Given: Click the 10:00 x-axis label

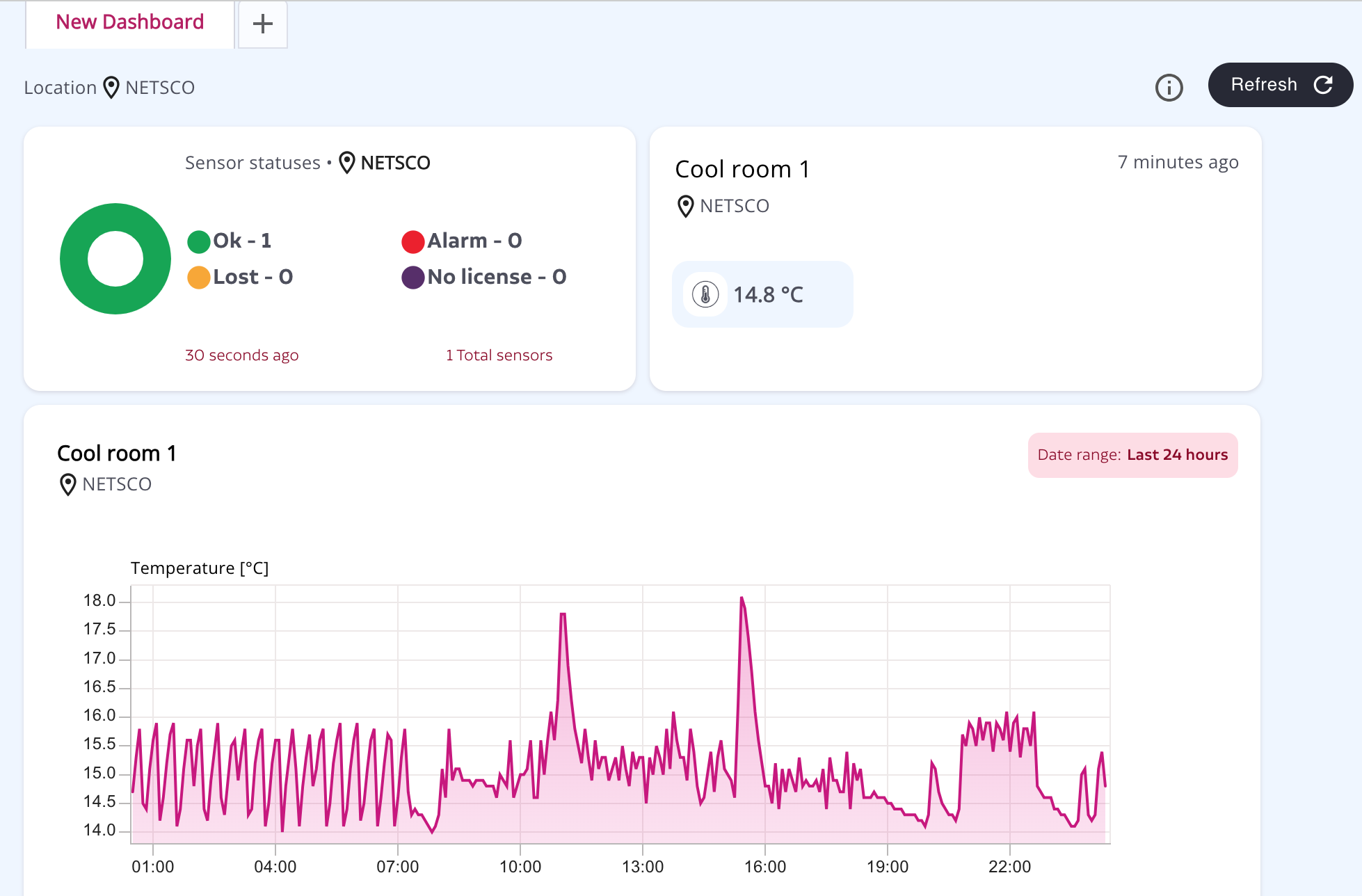Looking at the screenshot, I should 520,867.
